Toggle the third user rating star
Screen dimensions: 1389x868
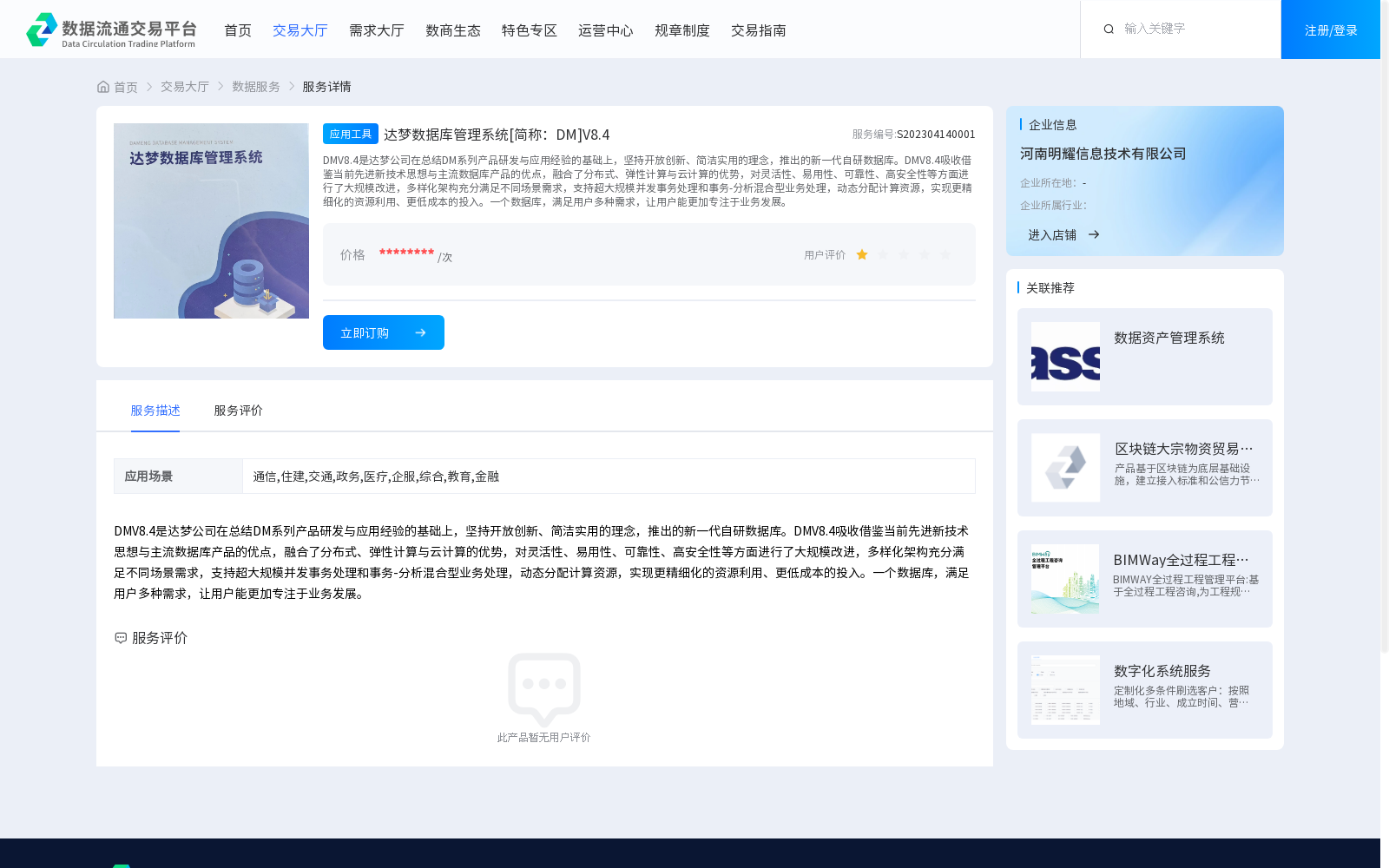click(x=903, y=254)
